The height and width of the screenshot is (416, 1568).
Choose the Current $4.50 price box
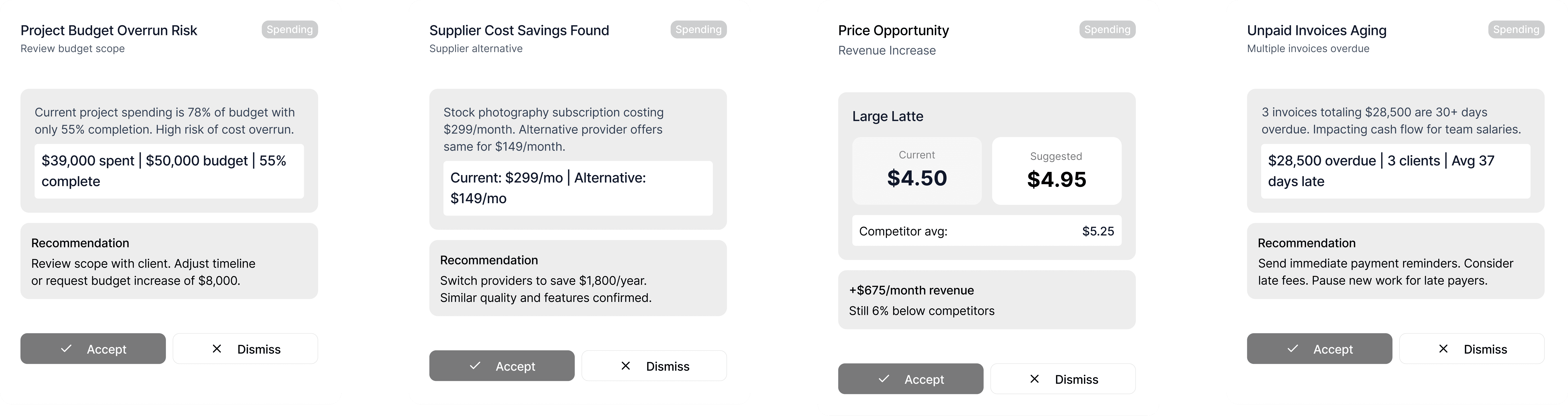point(917,171)
